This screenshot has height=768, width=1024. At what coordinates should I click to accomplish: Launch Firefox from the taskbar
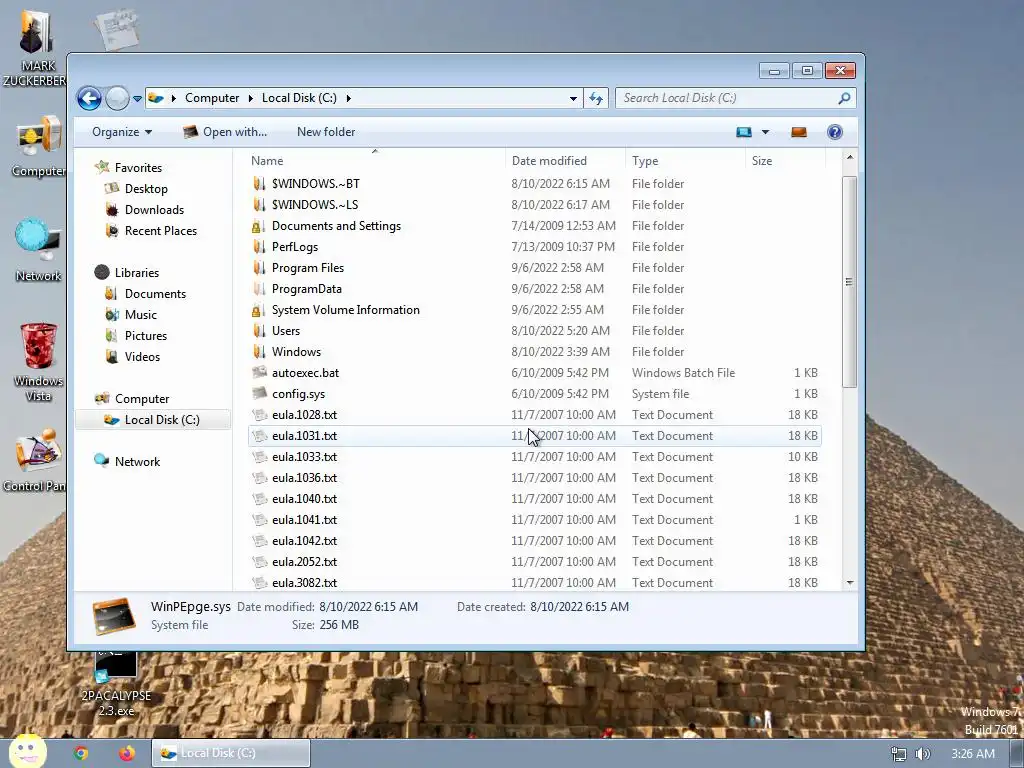coord(127,753)
